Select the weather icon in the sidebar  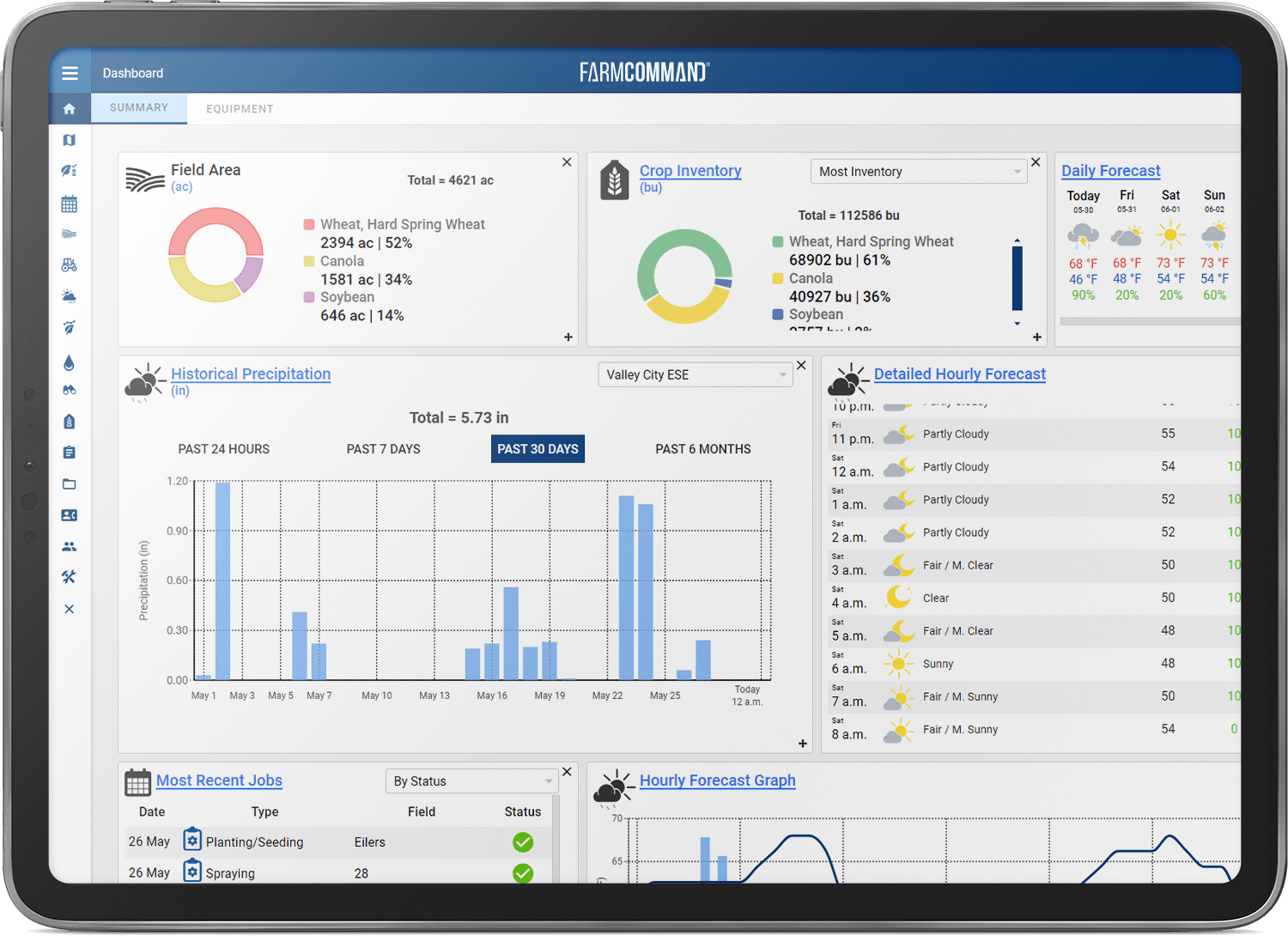(70, 296)
